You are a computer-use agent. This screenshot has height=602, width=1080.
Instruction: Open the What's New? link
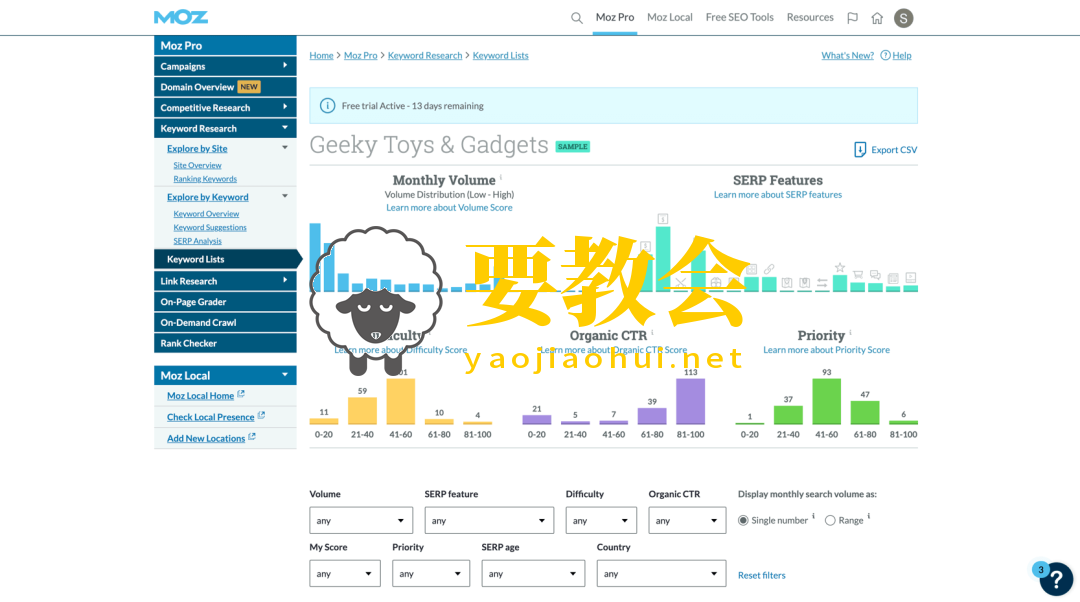coord(847,55)
